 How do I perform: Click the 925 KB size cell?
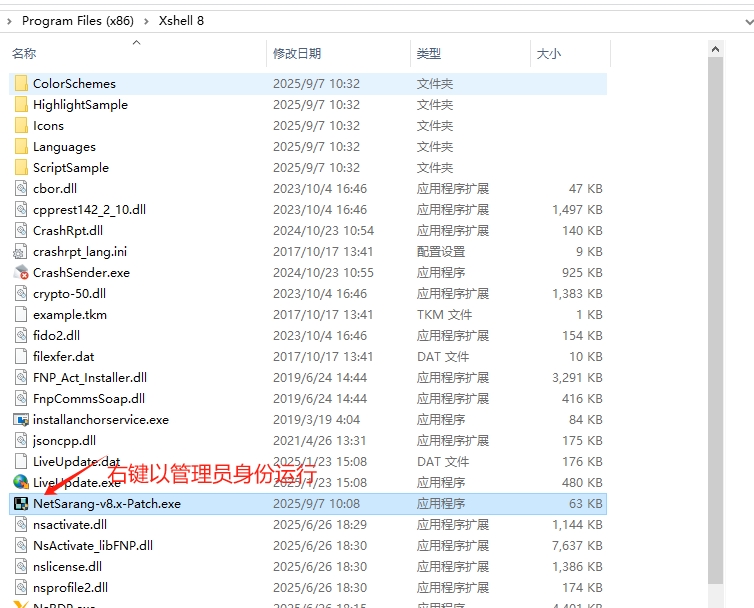582,273
